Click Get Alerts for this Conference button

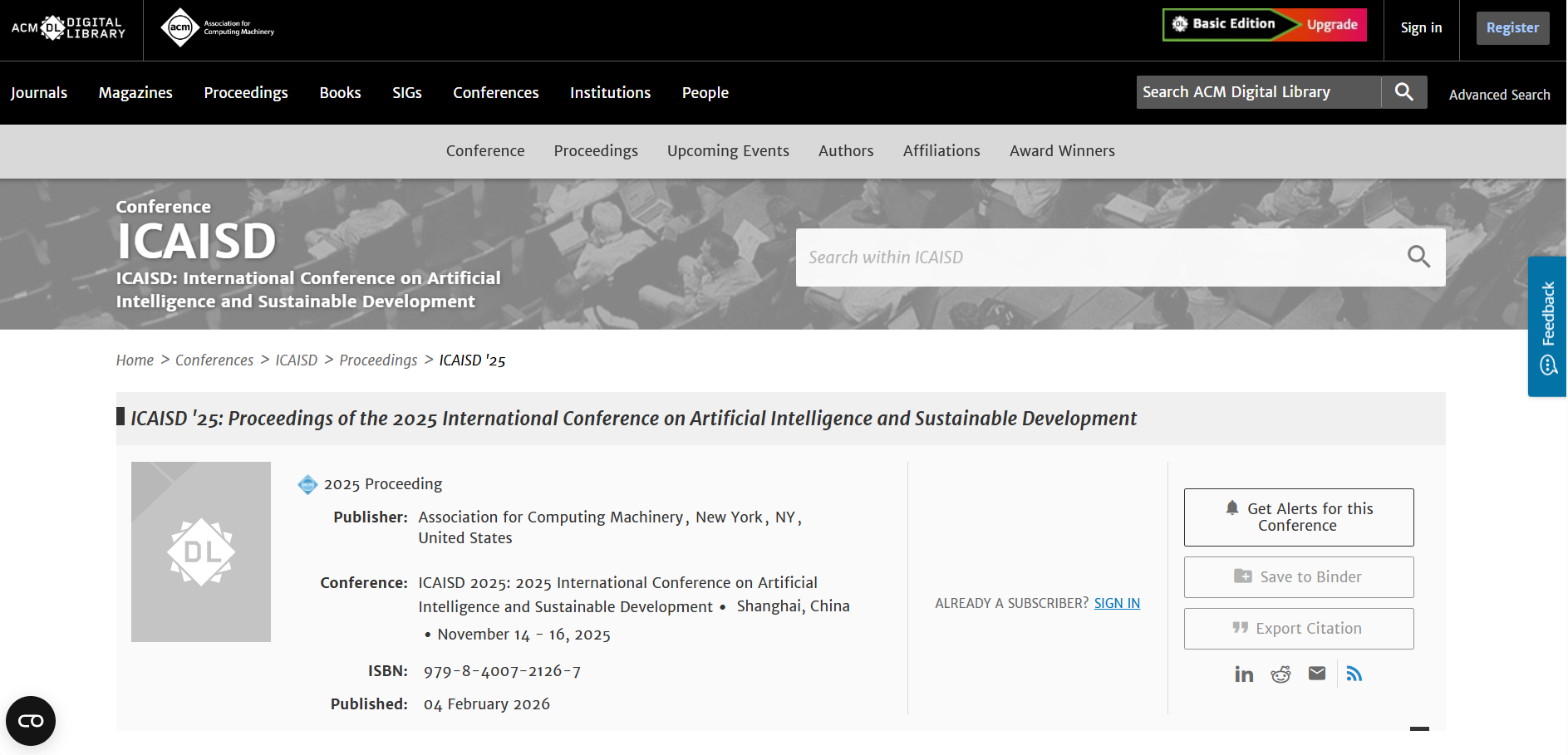click(x=1298, y=517)
